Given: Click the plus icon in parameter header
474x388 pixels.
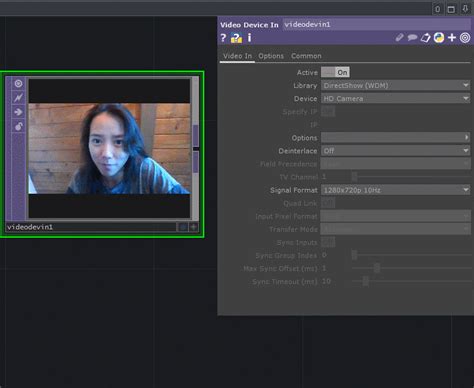Looking at the screenshot, I should point(452,38).
